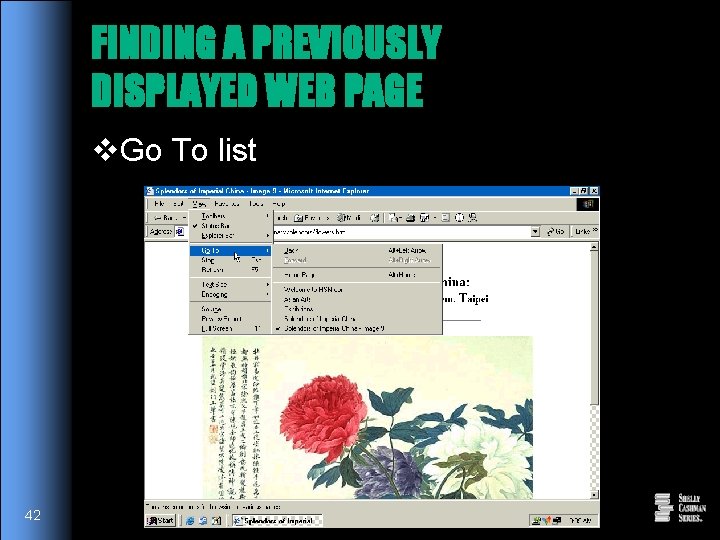Screen dimensions: 720x540
Task: Click the Edit page toolbar icon
Action: [425, 218]
